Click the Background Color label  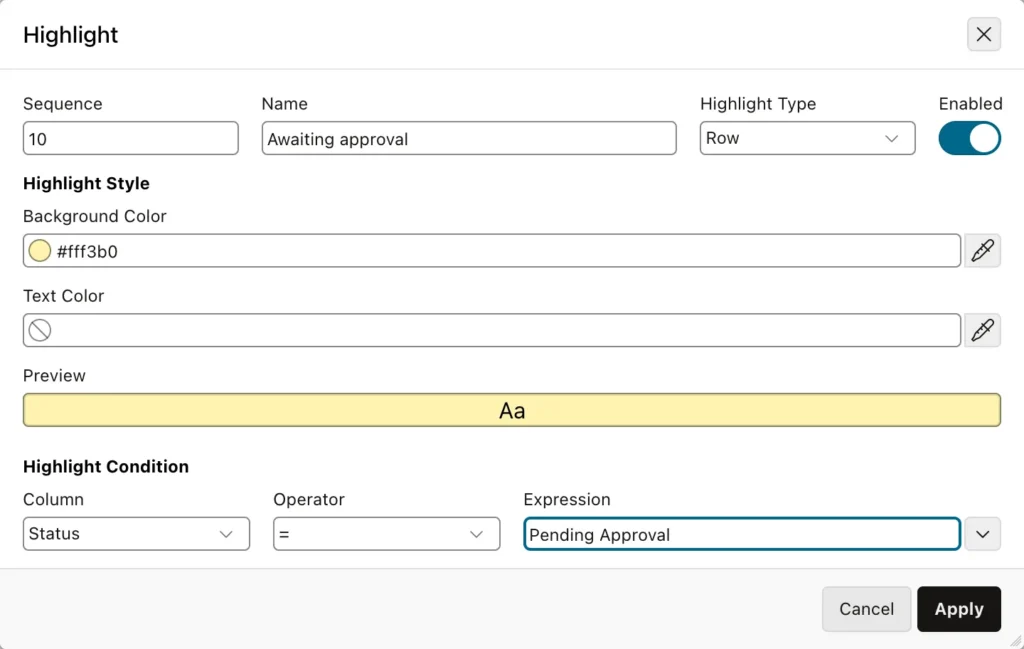[x=95, y=216]
